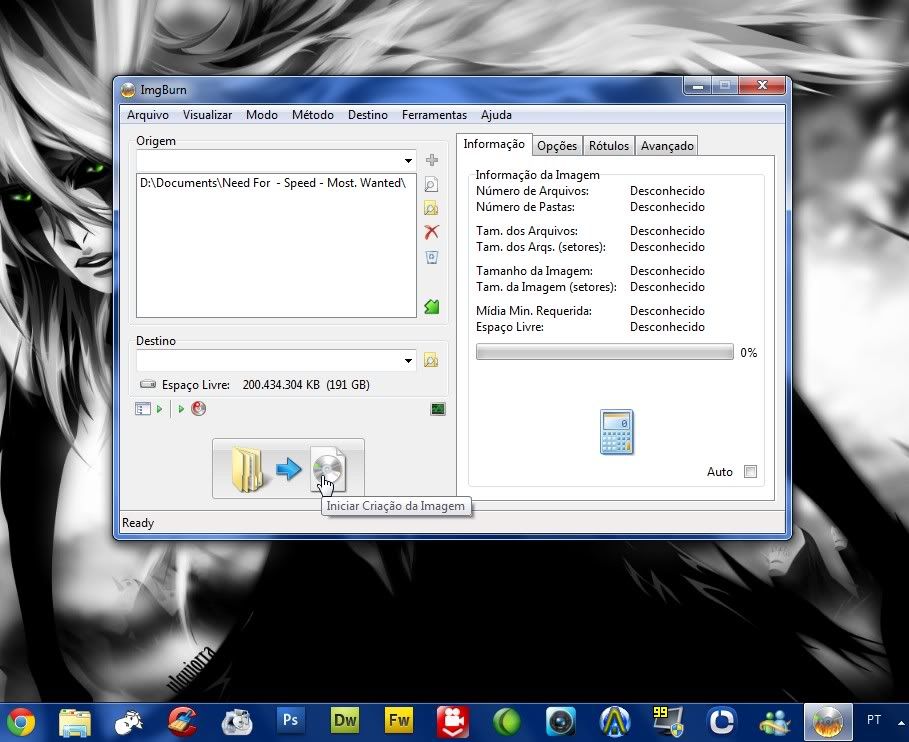Viewport: 909px width, 742px height.
Task: Switch to the Opções tab
Action: pyautogui.click(x=557, y=146)
